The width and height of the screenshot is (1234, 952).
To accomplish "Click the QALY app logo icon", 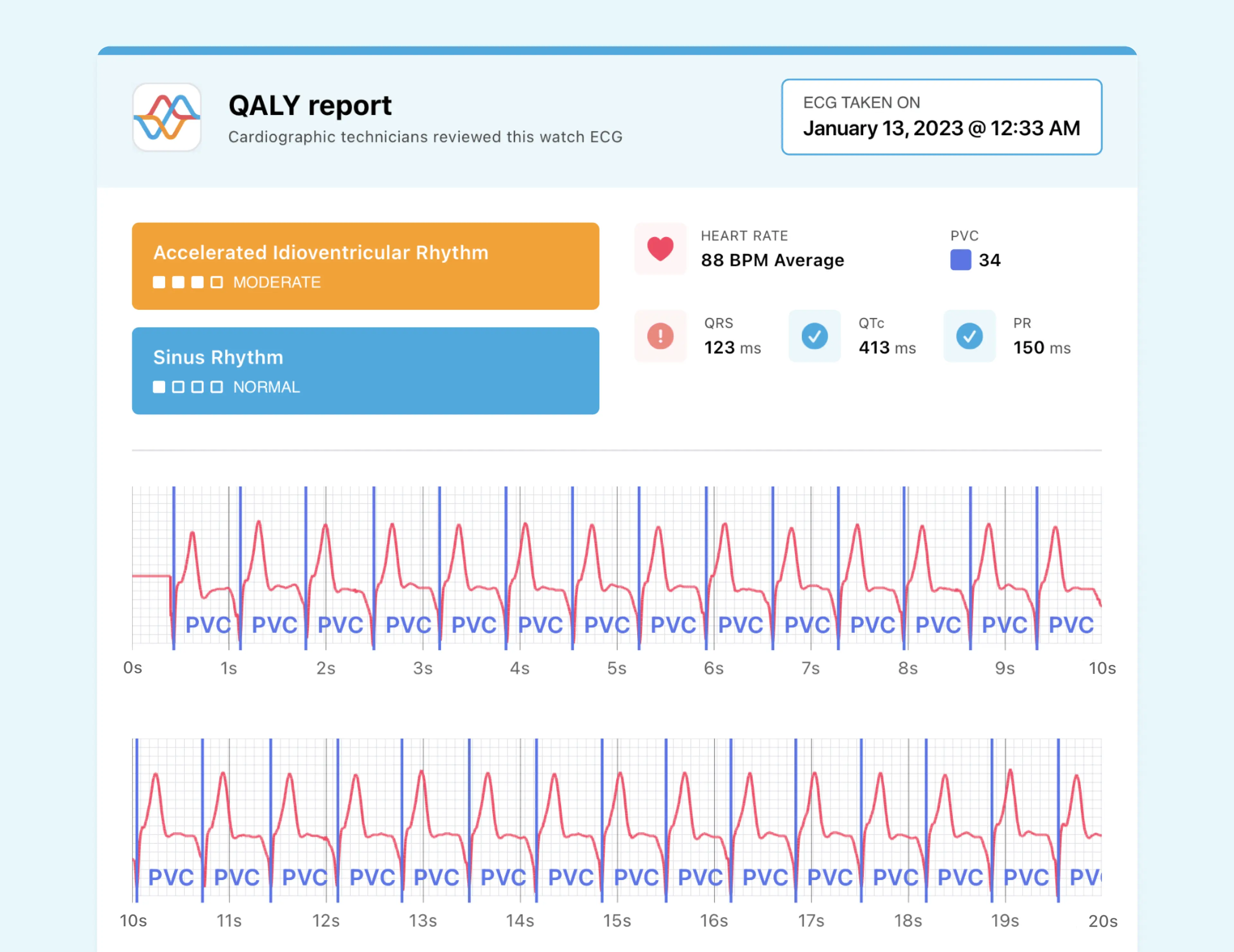I will coord(167,118).
